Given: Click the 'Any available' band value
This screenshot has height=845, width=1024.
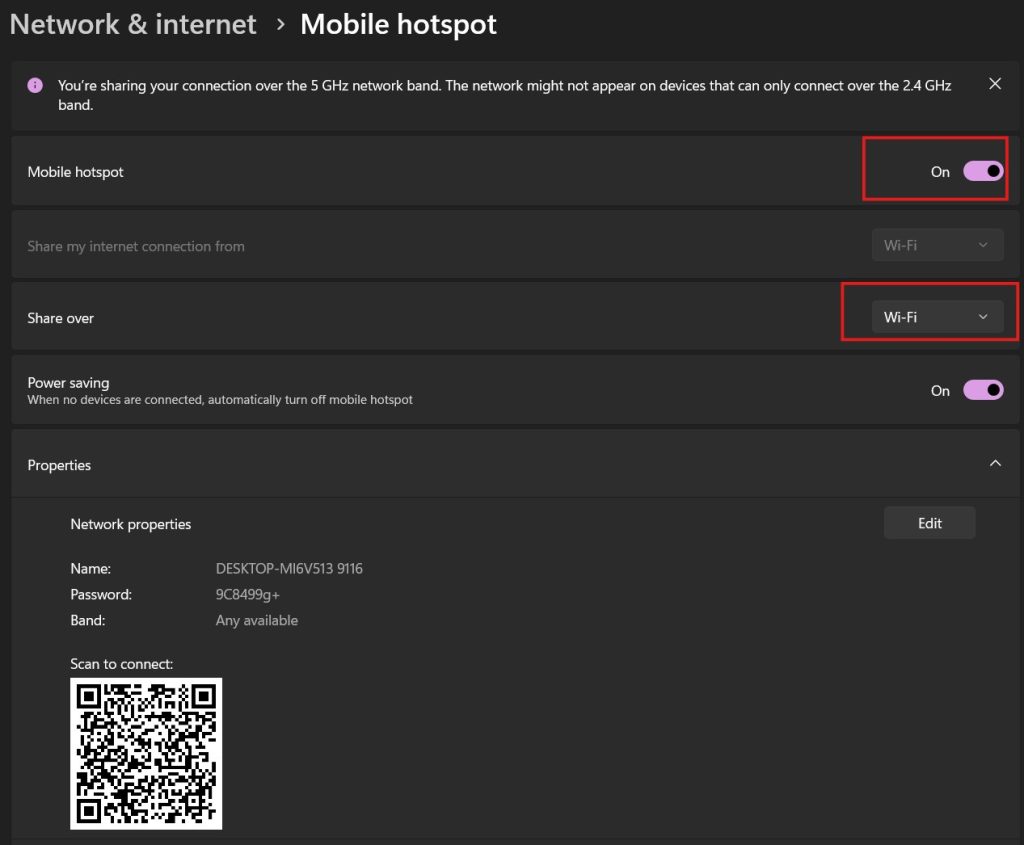Looking at the screenshot, I should [257, 620].
